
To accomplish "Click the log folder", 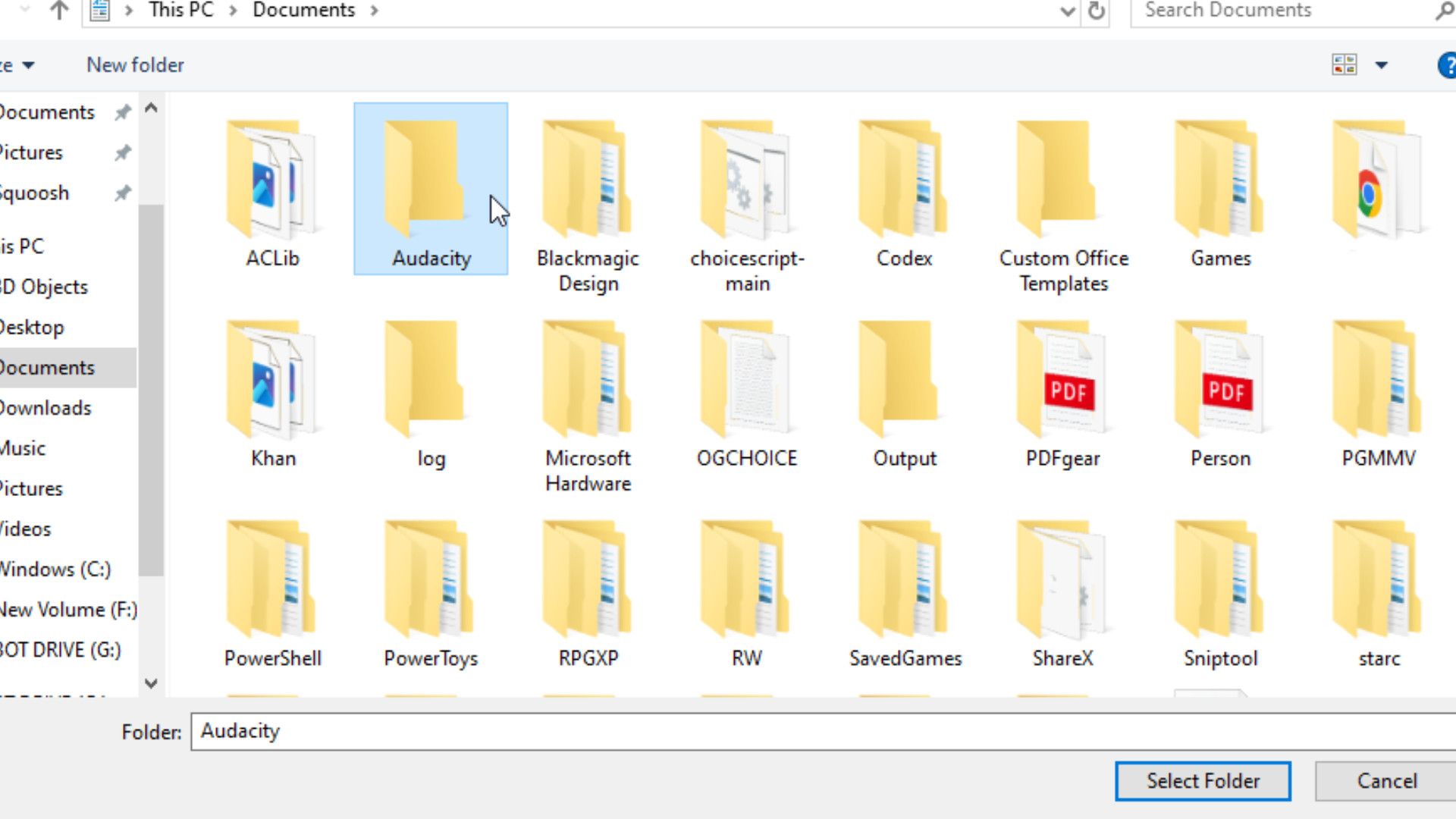I will pyautogui.click(x=430, y=394).
